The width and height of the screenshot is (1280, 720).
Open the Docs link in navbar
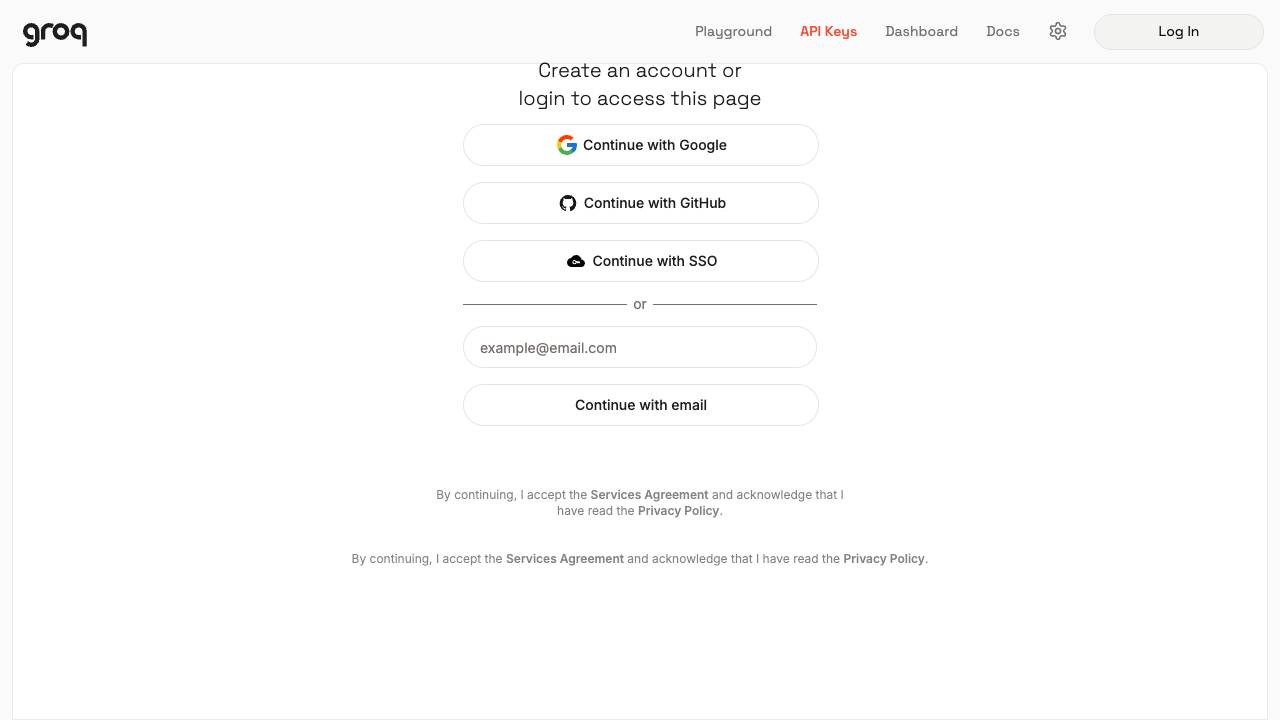[1003, 31]
